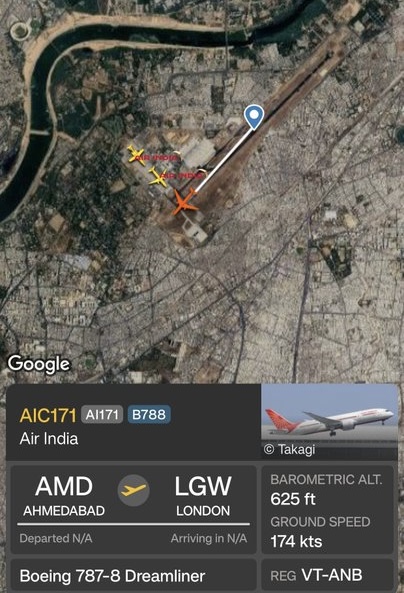Tap the upper yellow Air India plane icon
The image size is (404, 593).
136,155
